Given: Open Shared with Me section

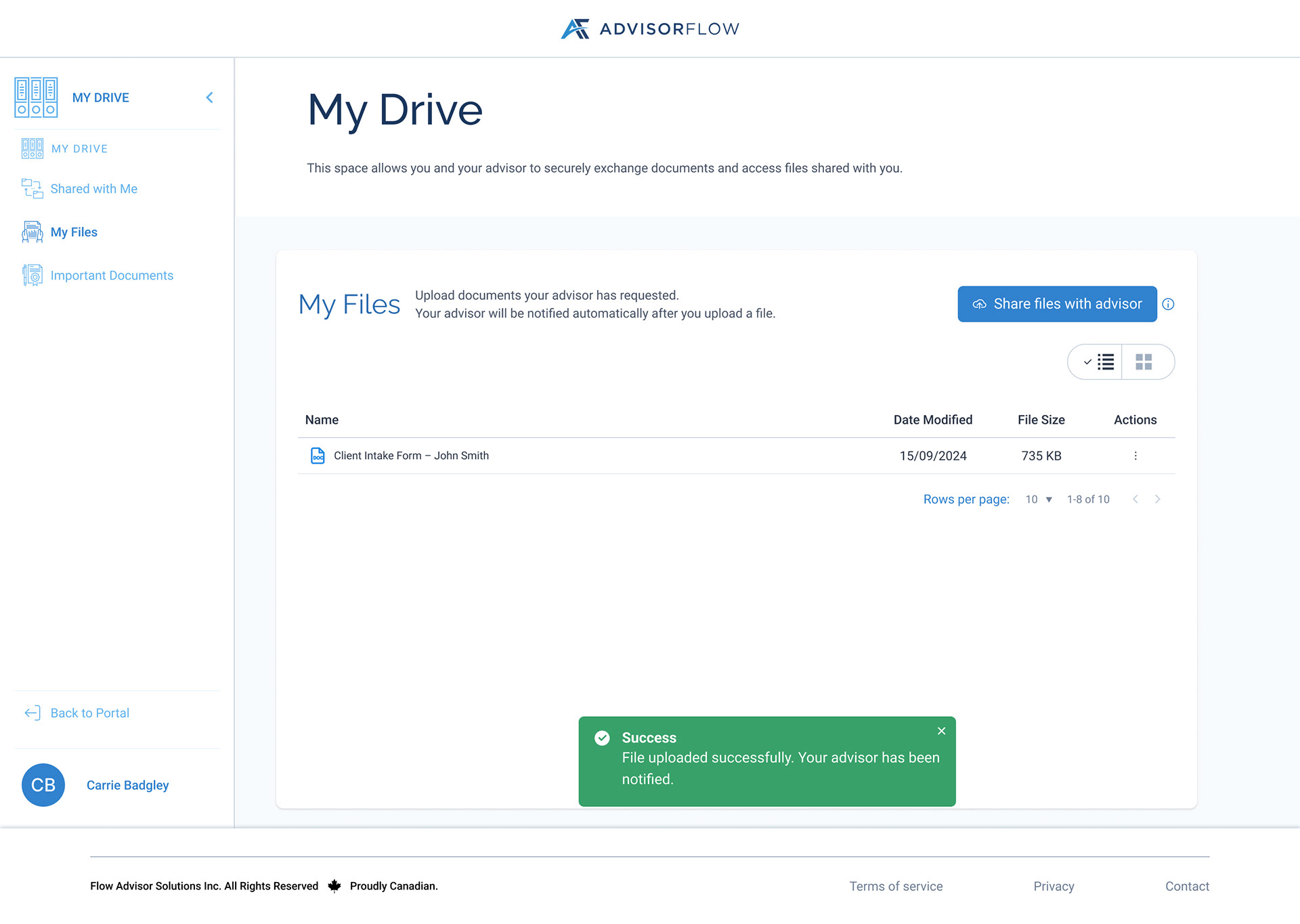Looking at the screenshot, I should (x=93, y=189).
